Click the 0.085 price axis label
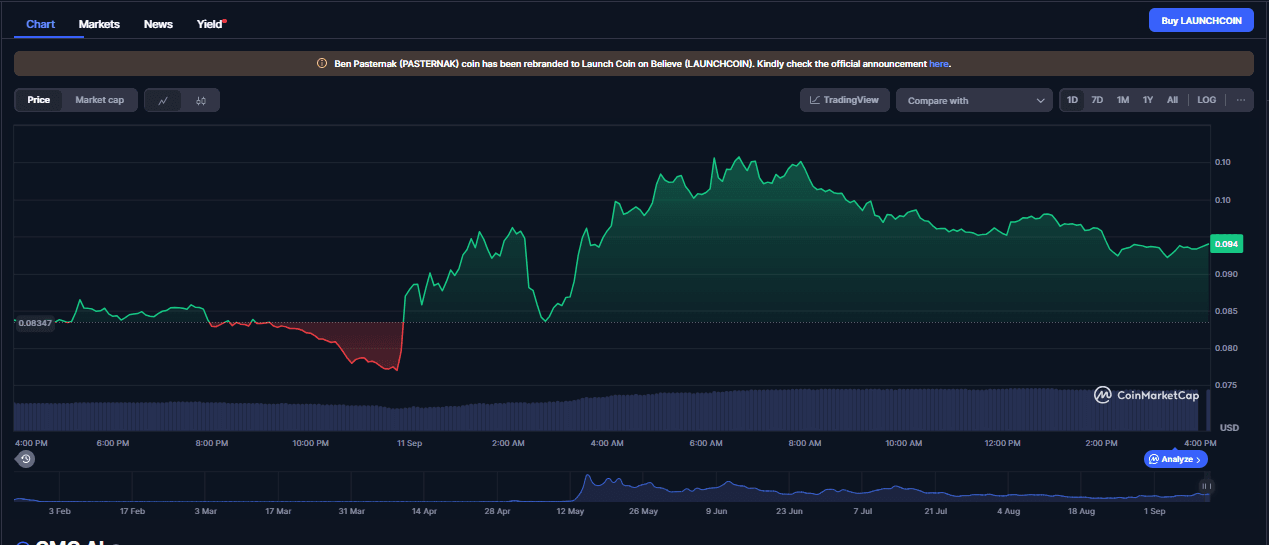Screen dimensions: 1269x545 1228,311
